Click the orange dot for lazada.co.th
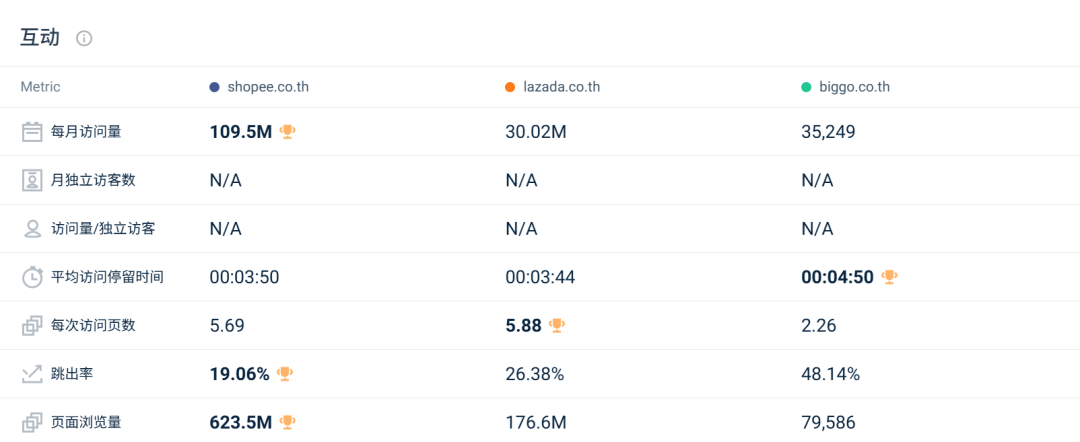The height and width of the screenshot is (442, 1080). (510, 87)
